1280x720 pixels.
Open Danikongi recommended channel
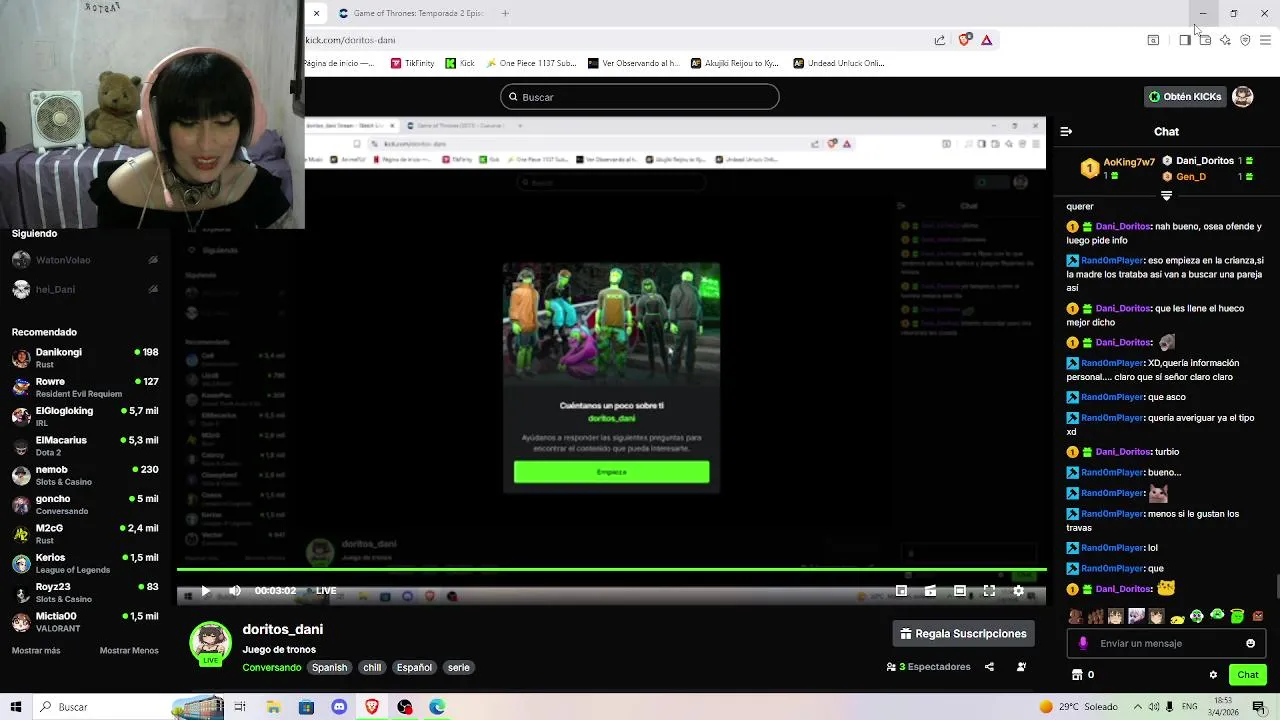[x=85, y=358]
